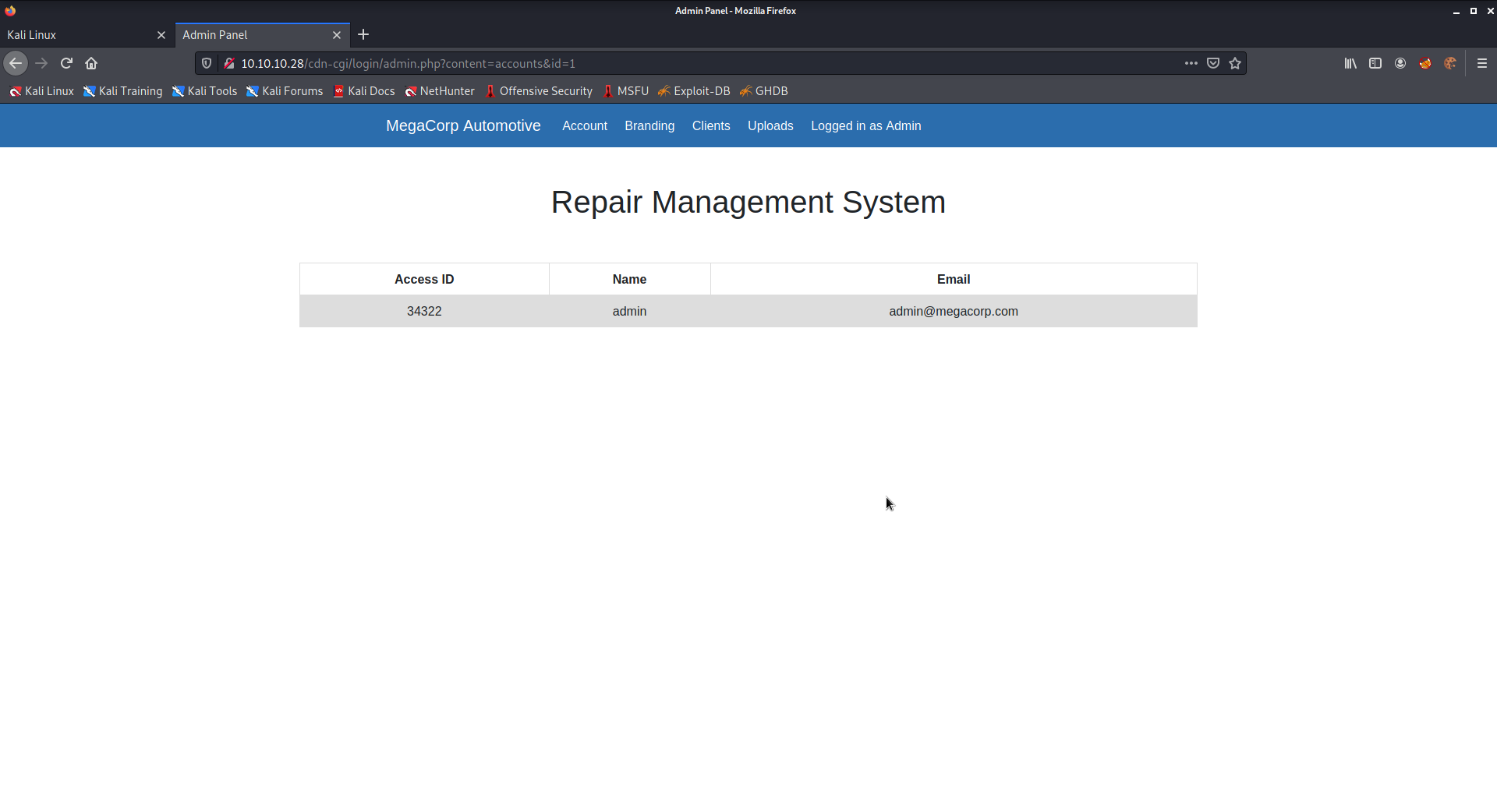Select the name cell admin

pos(629,311)
